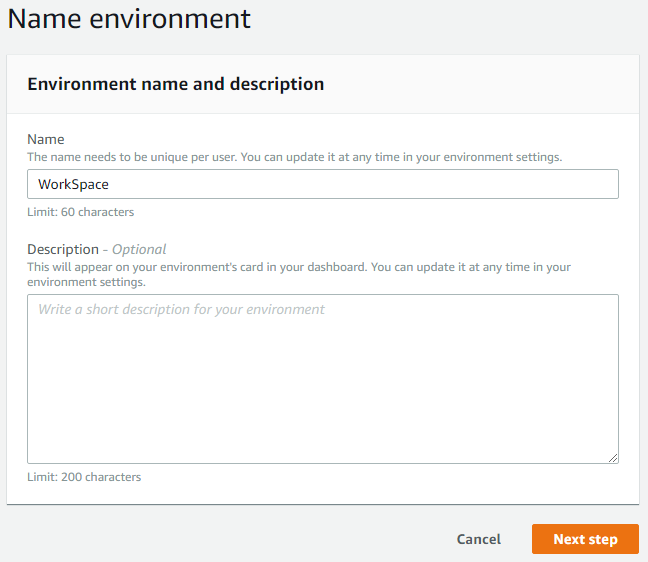Click the blank footer area left of Cancel
The height and width of the screenshot is (562, 648).
220,539
